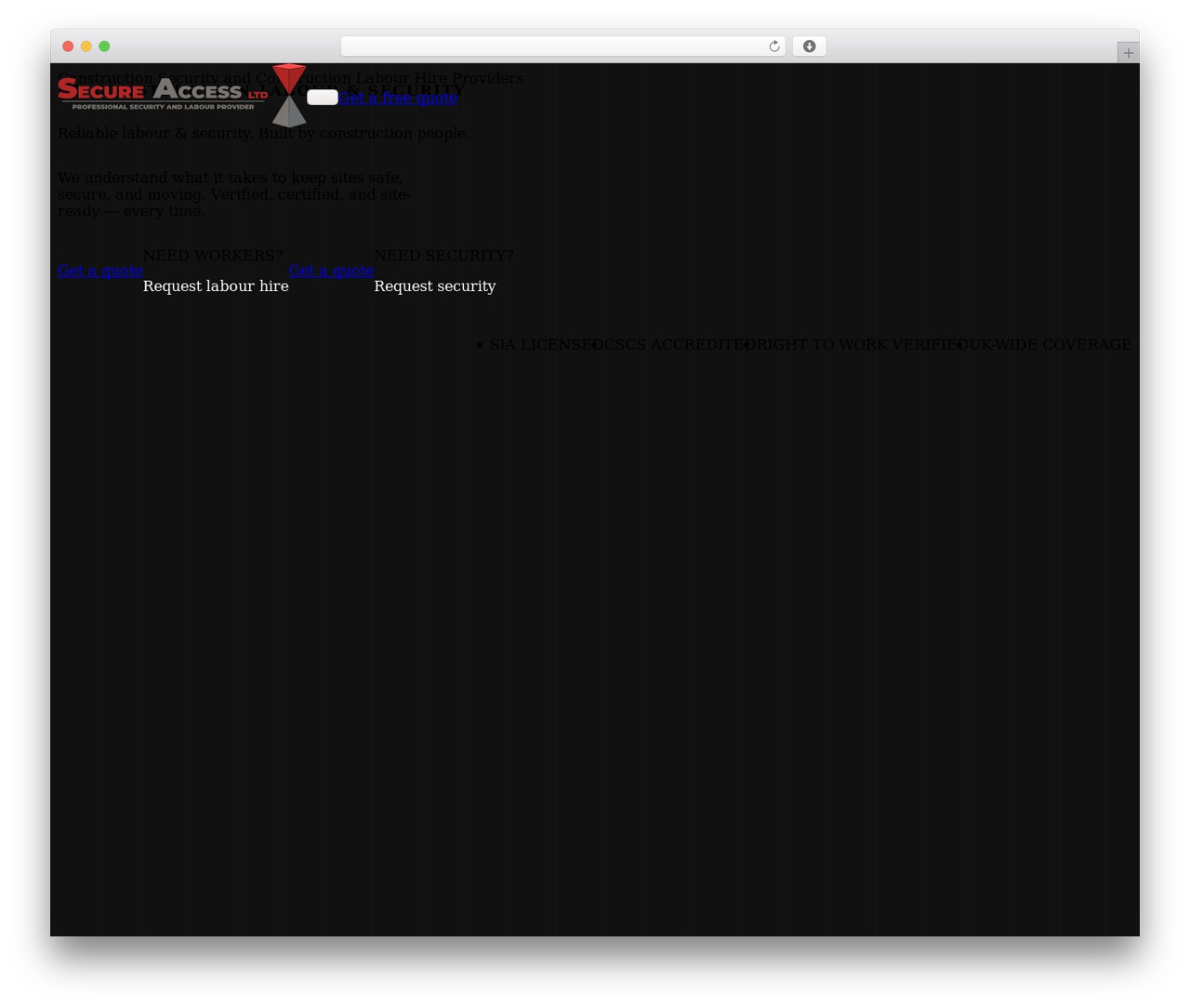Screen dimensions: 1190x1008
Task: Click 'Get a quote' beside Need Security
Action: tap(331, 271)
